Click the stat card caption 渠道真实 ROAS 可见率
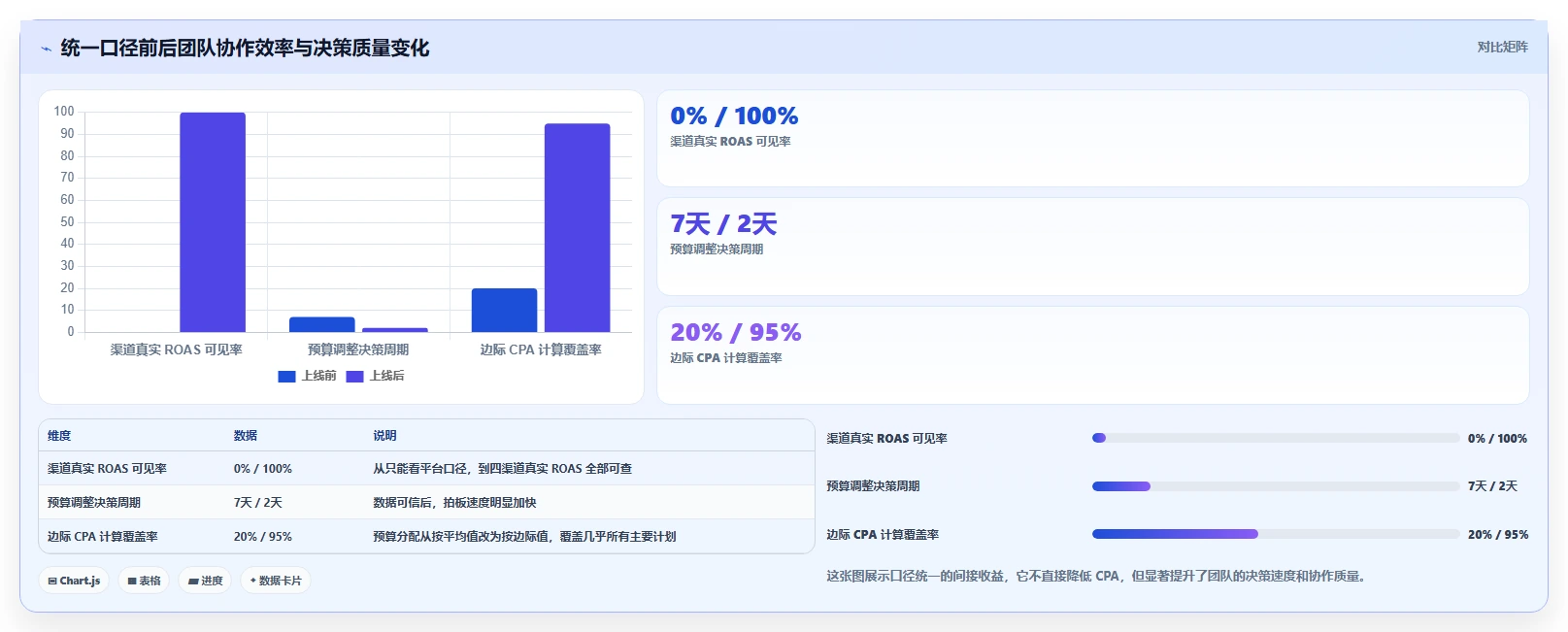This screenshot has height=632, width=1568. click(x=730, y=142)
